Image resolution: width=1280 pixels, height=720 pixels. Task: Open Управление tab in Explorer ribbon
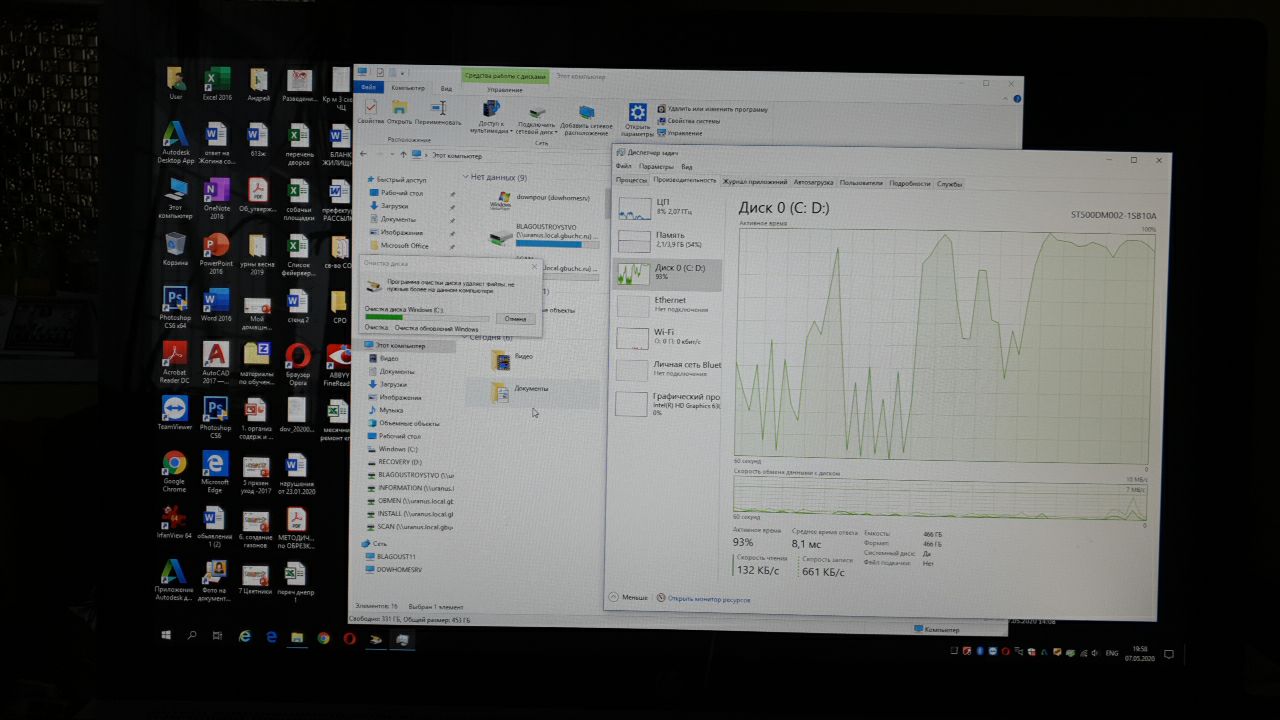pos(505,89)
